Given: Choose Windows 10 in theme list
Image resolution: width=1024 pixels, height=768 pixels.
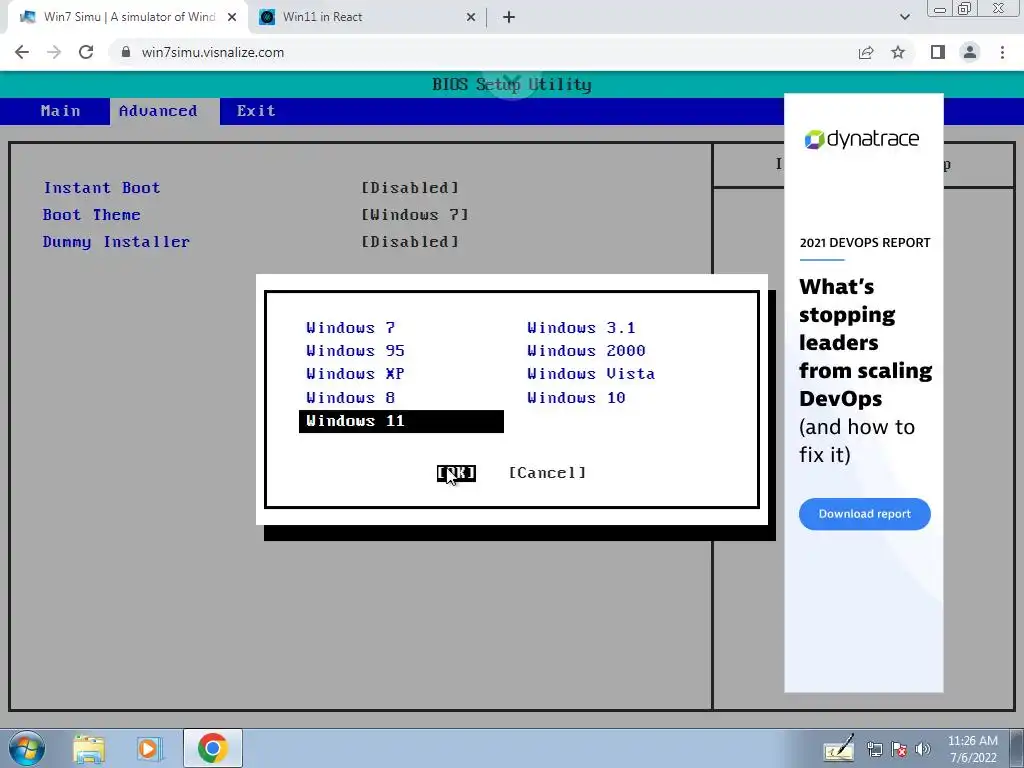Looking at the screenshot, I should coord(576,398).
